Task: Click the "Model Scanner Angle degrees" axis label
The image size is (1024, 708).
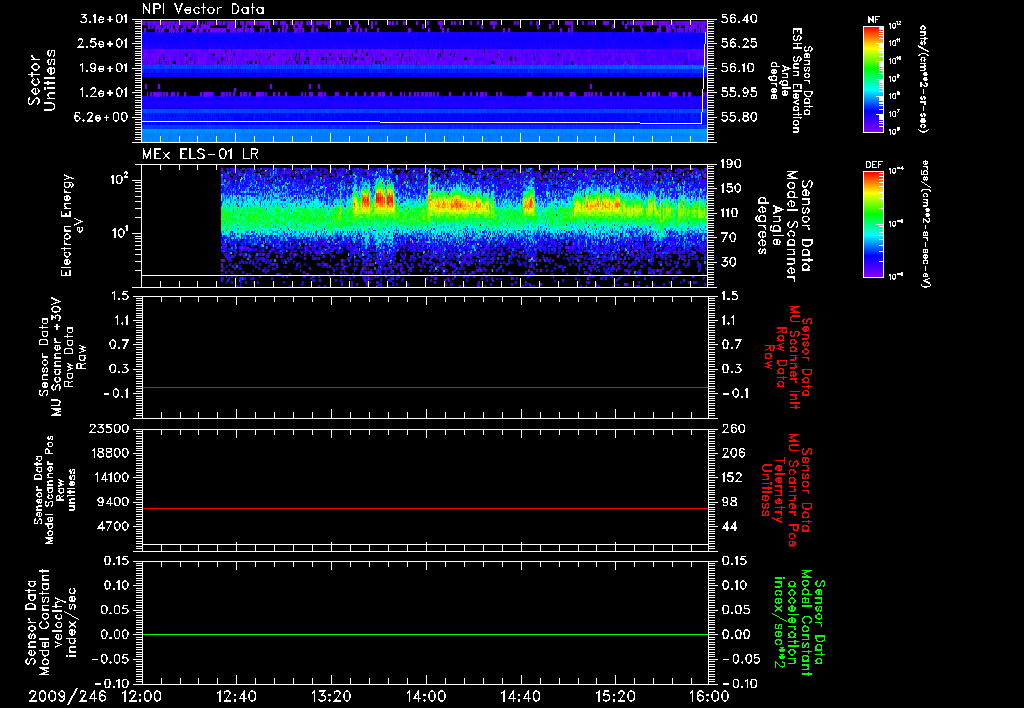Action: click(776, 225)
